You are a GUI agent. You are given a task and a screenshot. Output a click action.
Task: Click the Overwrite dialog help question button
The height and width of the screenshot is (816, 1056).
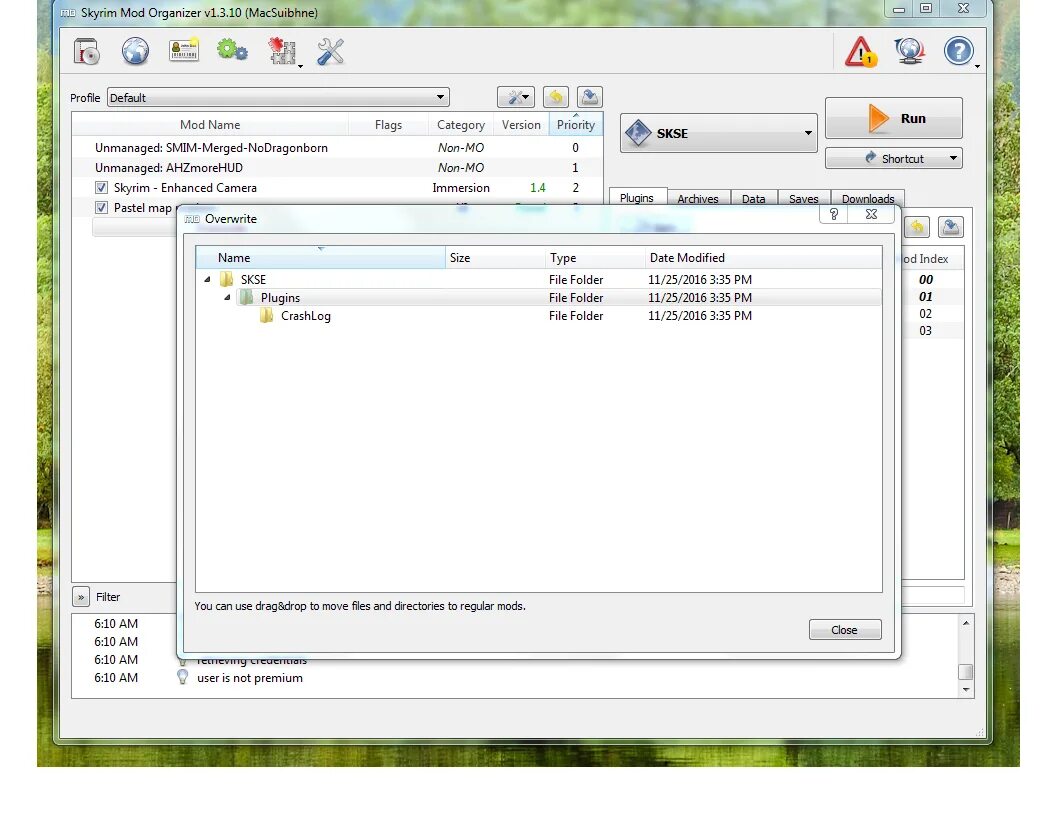click(x=834, y=214)
